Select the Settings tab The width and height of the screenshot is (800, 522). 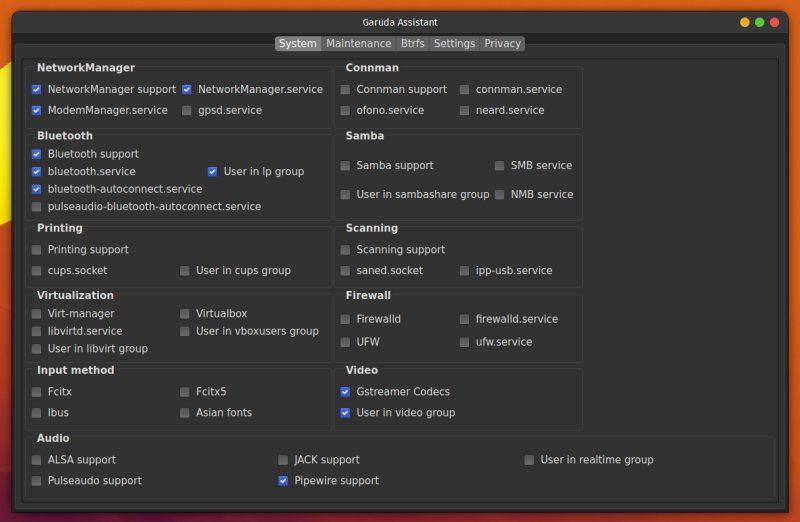point(454,44)
